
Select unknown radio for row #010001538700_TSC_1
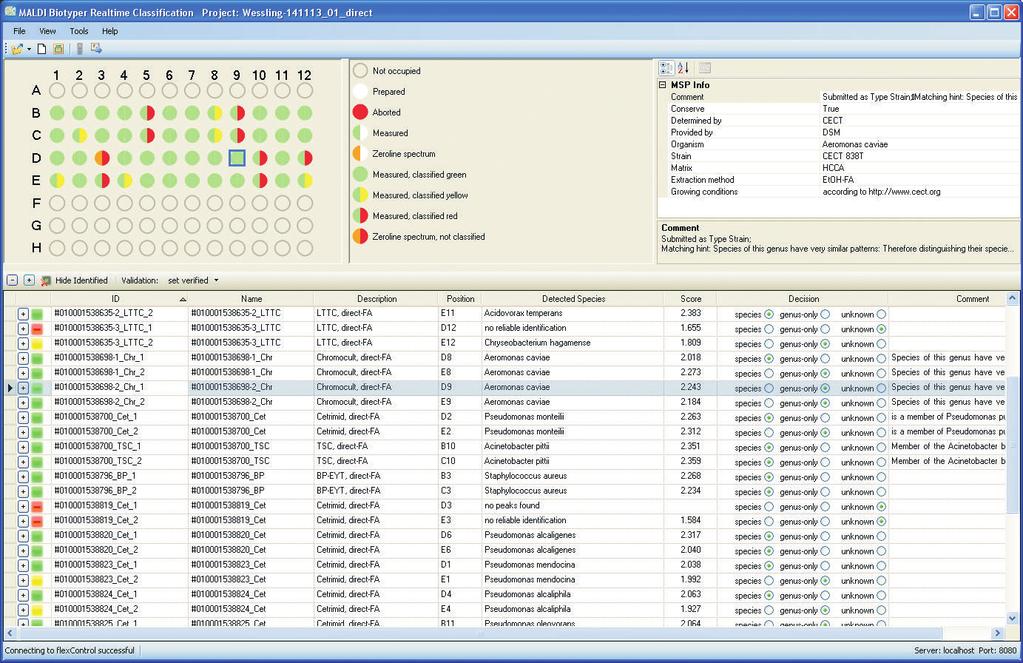[x=881, y=448]
